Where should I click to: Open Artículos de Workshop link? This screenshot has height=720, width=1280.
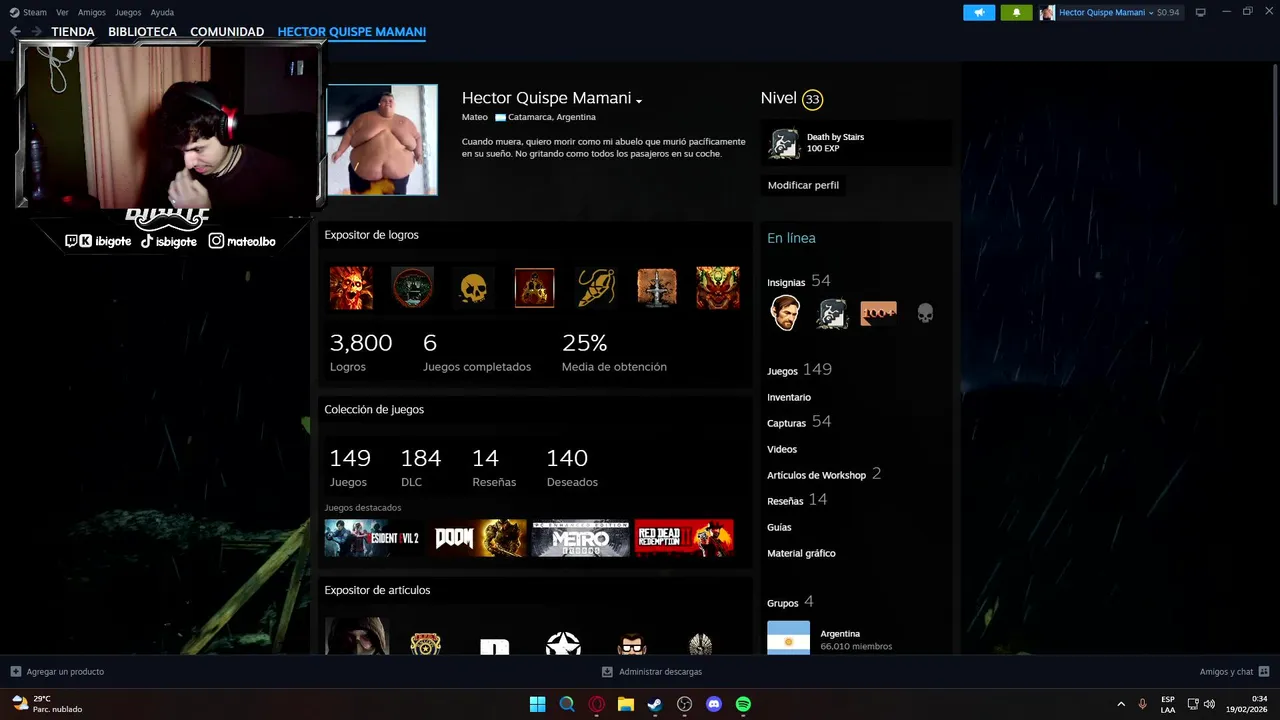824,474
